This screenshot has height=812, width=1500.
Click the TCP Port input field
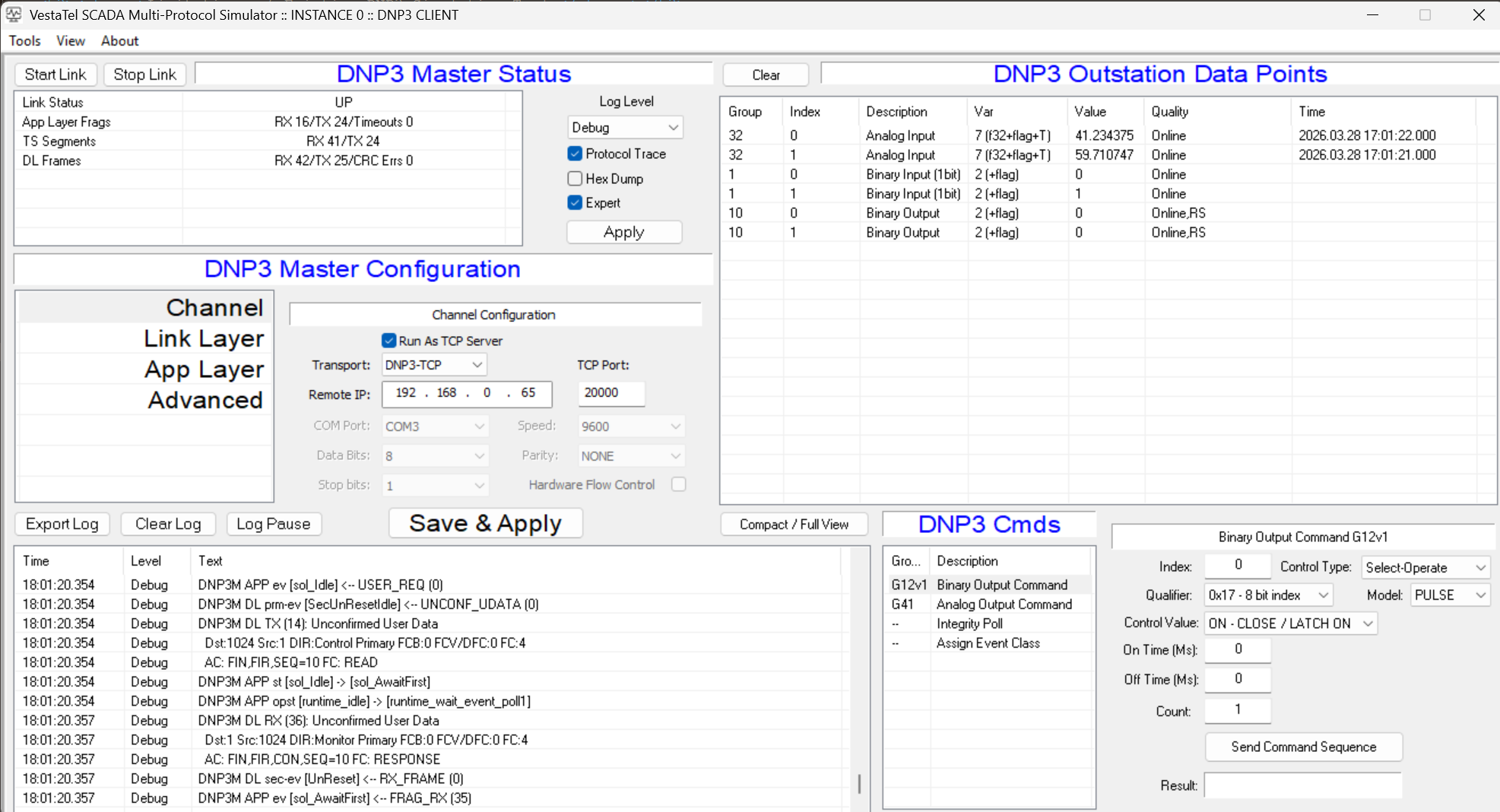610,393
